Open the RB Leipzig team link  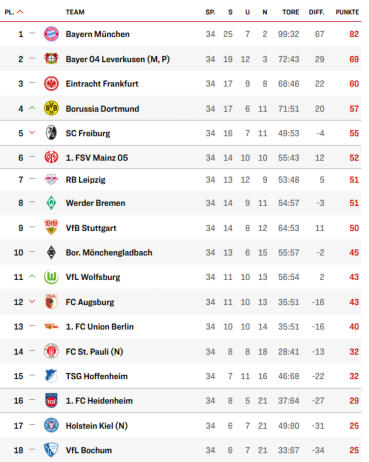point(85,180)
